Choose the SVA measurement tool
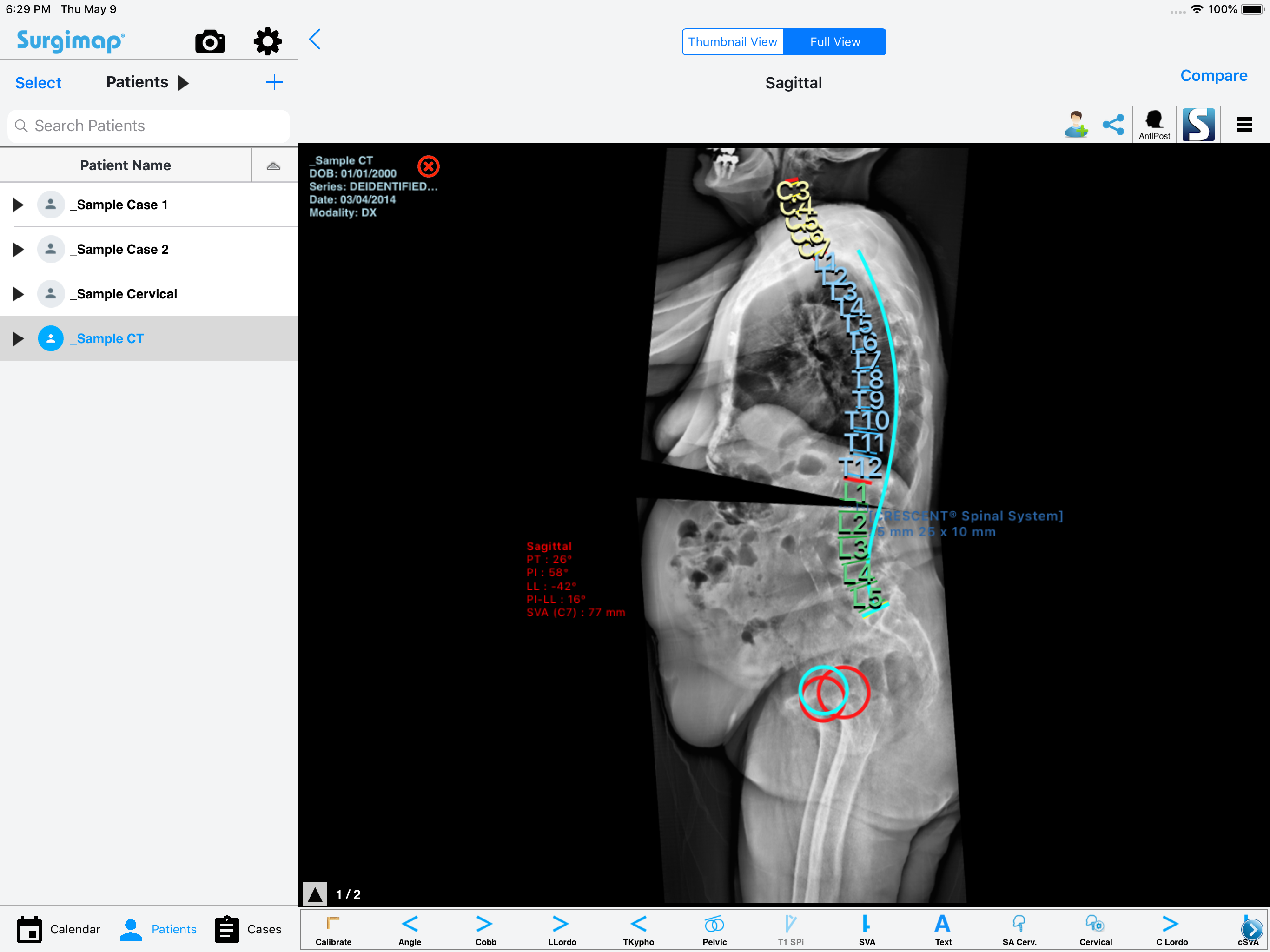 (867, 930)
